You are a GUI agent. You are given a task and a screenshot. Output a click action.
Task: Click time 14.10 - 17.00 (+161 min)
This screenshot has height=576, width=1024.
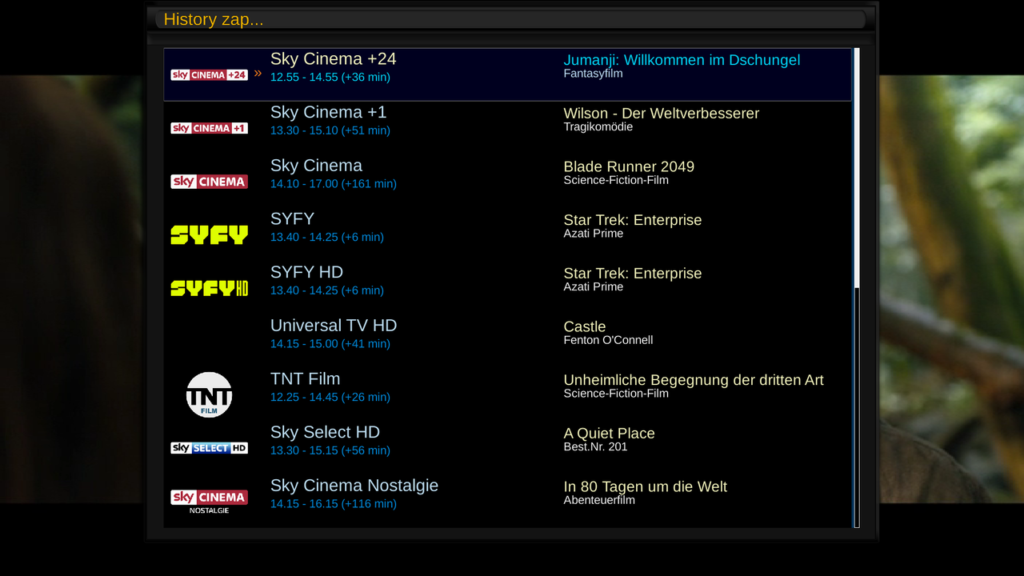(333, 184)
